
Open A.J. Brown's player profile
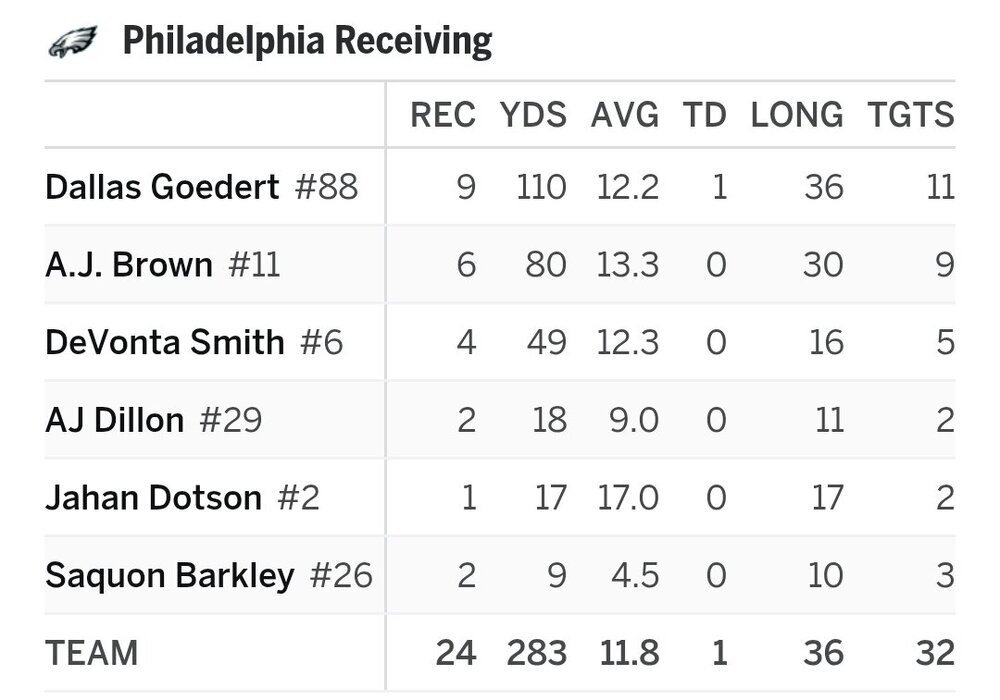point(129,265)
